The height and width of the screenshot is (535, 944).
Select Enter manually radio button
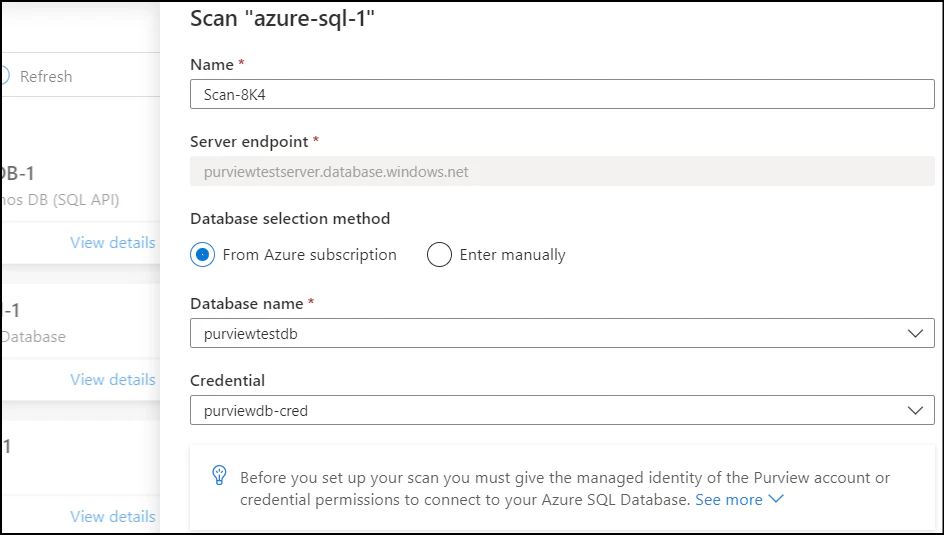point(439,255)
